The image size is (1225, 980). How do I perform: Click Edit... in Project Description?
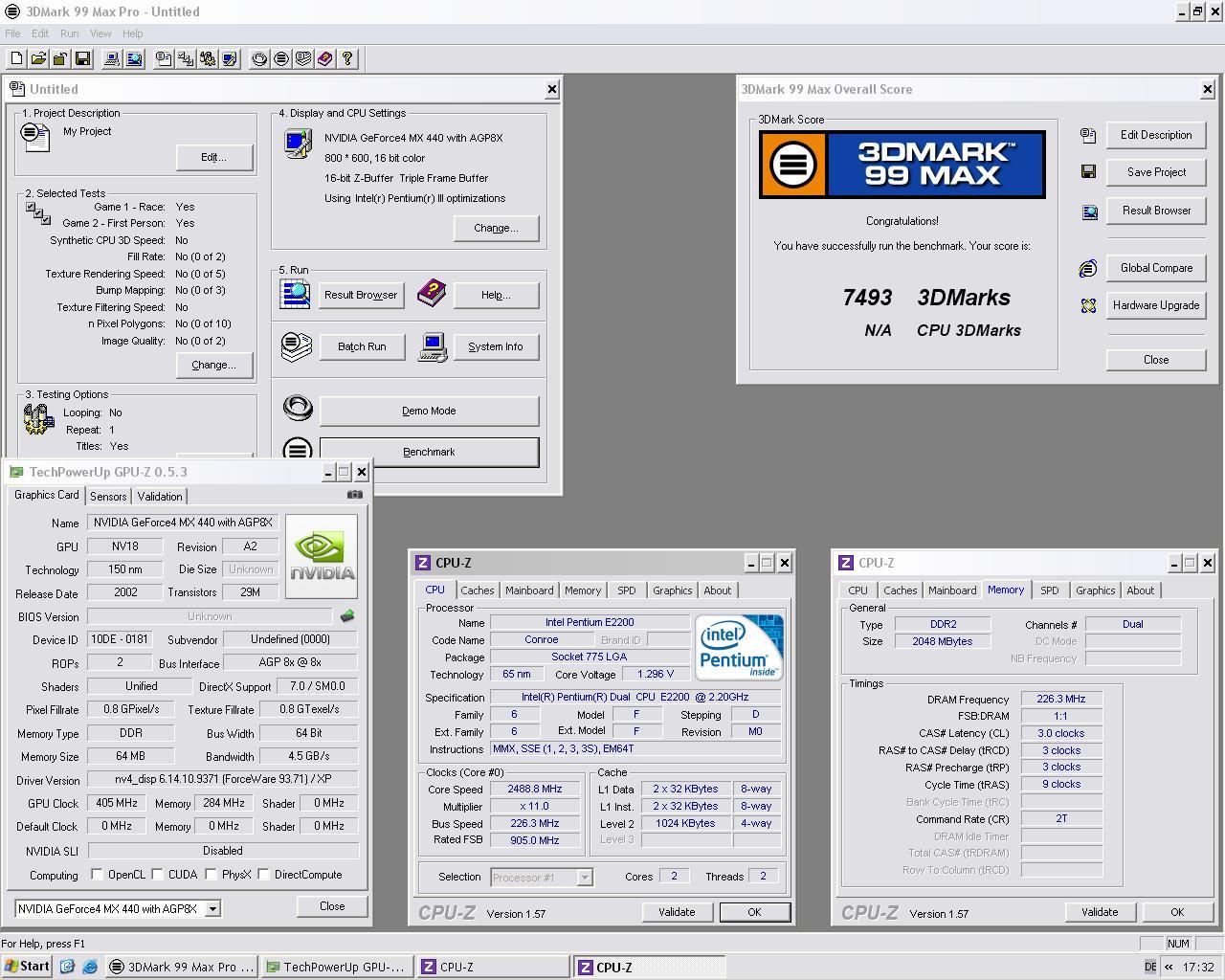tap(213, 157)
